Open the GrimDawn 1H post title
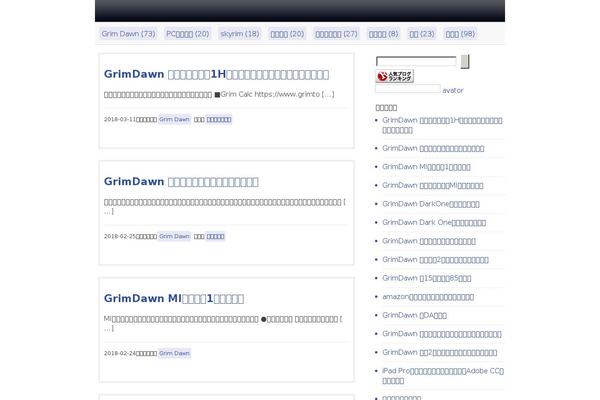 click(x=216, y=74)
